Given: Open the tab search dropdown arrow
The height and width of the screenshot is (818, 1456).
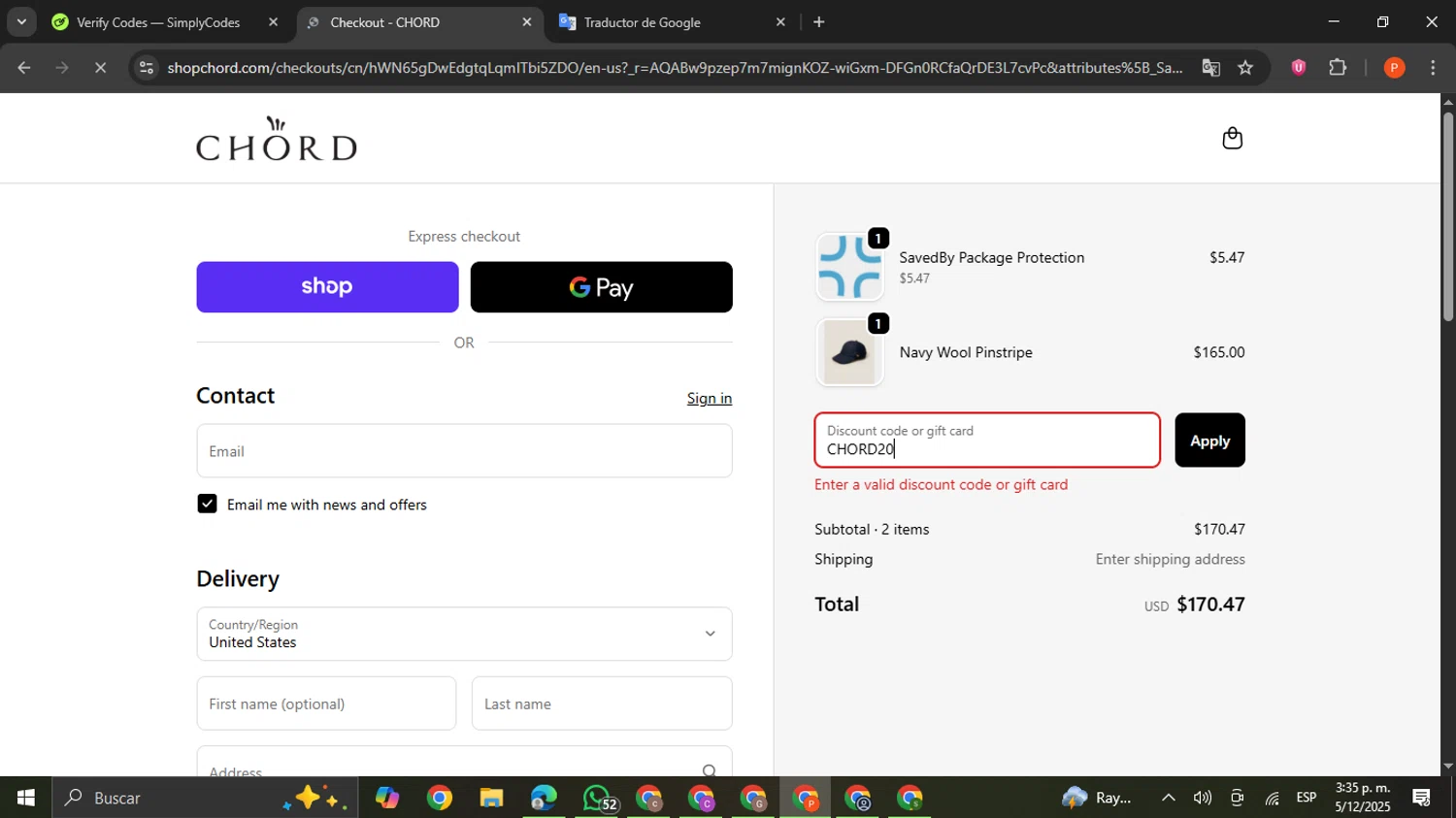Looking at the screenshot, I should pos(21,21).
